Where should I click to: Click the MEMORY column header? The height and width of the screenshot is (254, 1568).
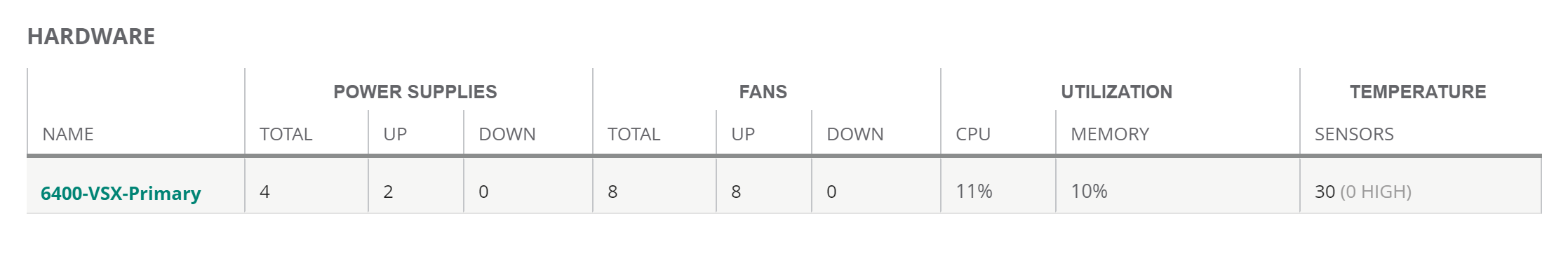1110,134
